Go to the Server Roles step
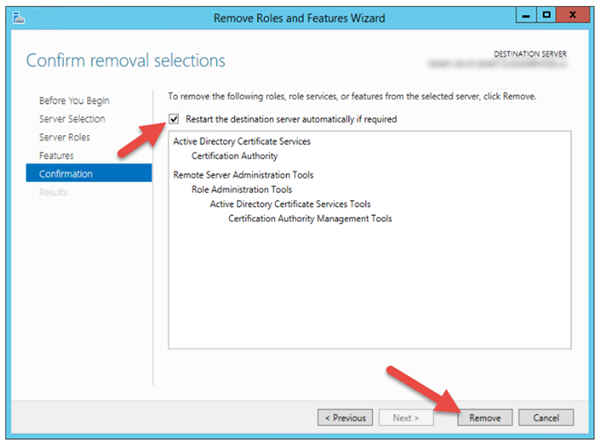 (64, 137)
